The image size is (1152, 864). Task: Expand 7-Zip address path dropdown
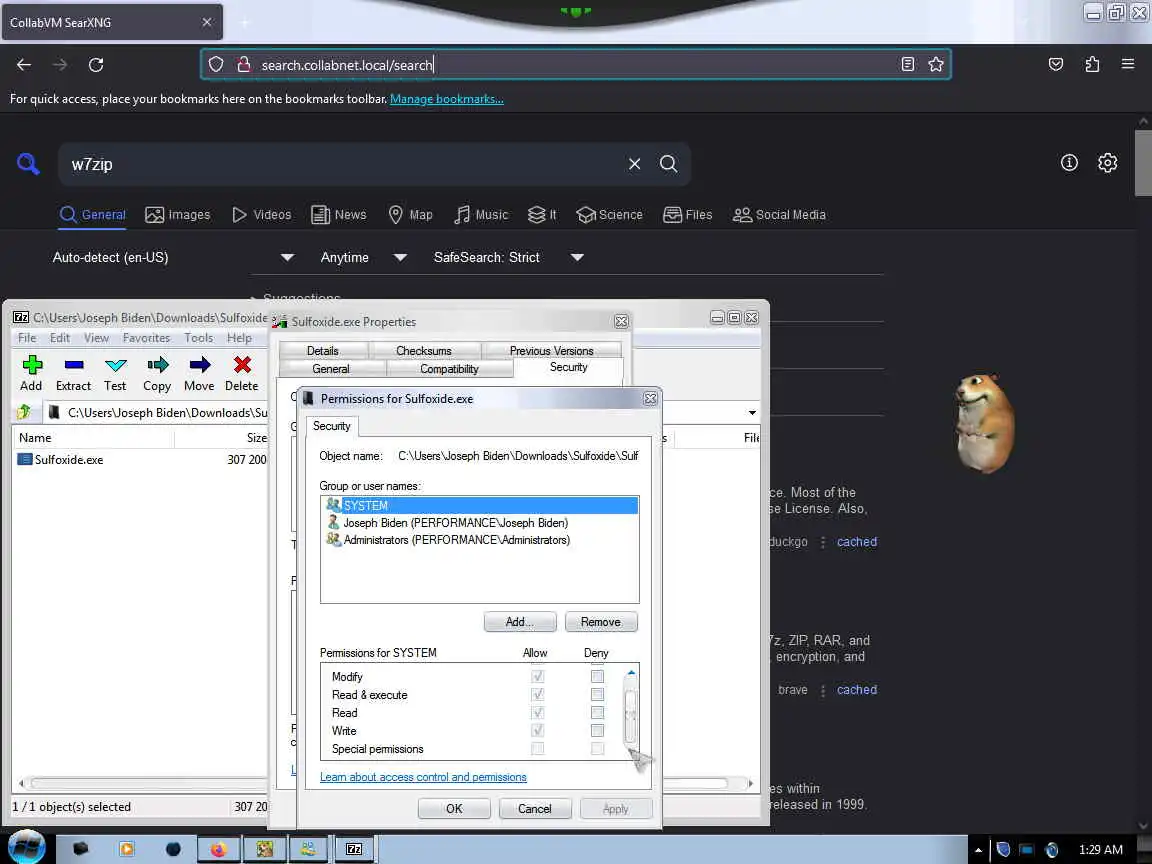click(752, 413)
